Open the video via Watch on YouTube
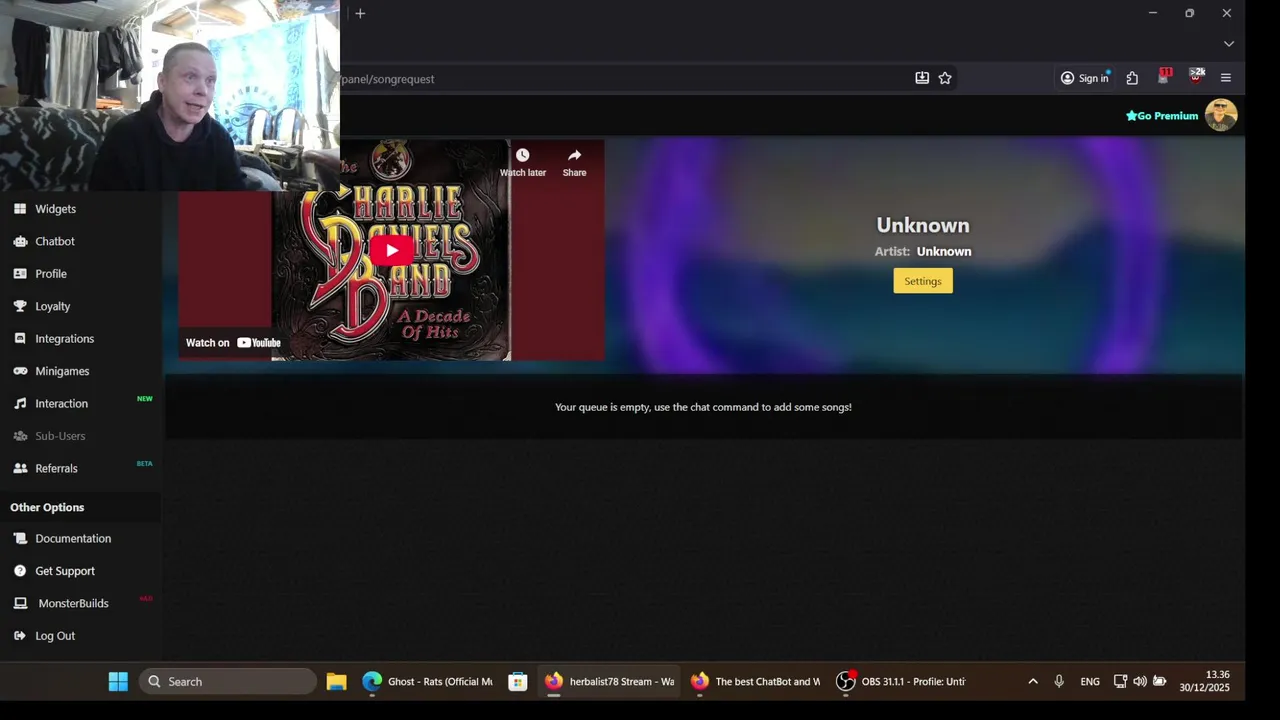The width and height of the screenshot is (1280, 720). click(x=233, y=343)
